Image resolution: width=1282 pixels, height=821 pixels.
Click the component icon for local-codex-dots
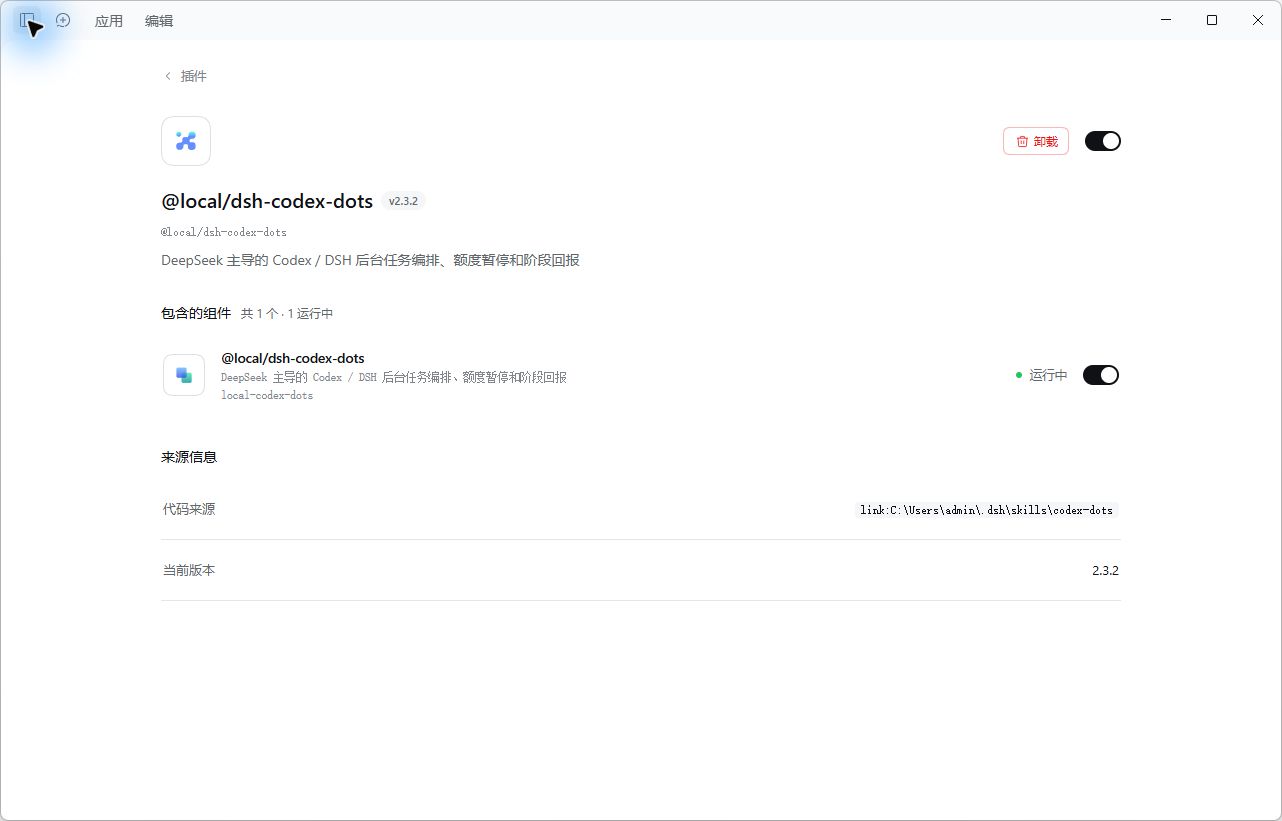coord(184,375)
